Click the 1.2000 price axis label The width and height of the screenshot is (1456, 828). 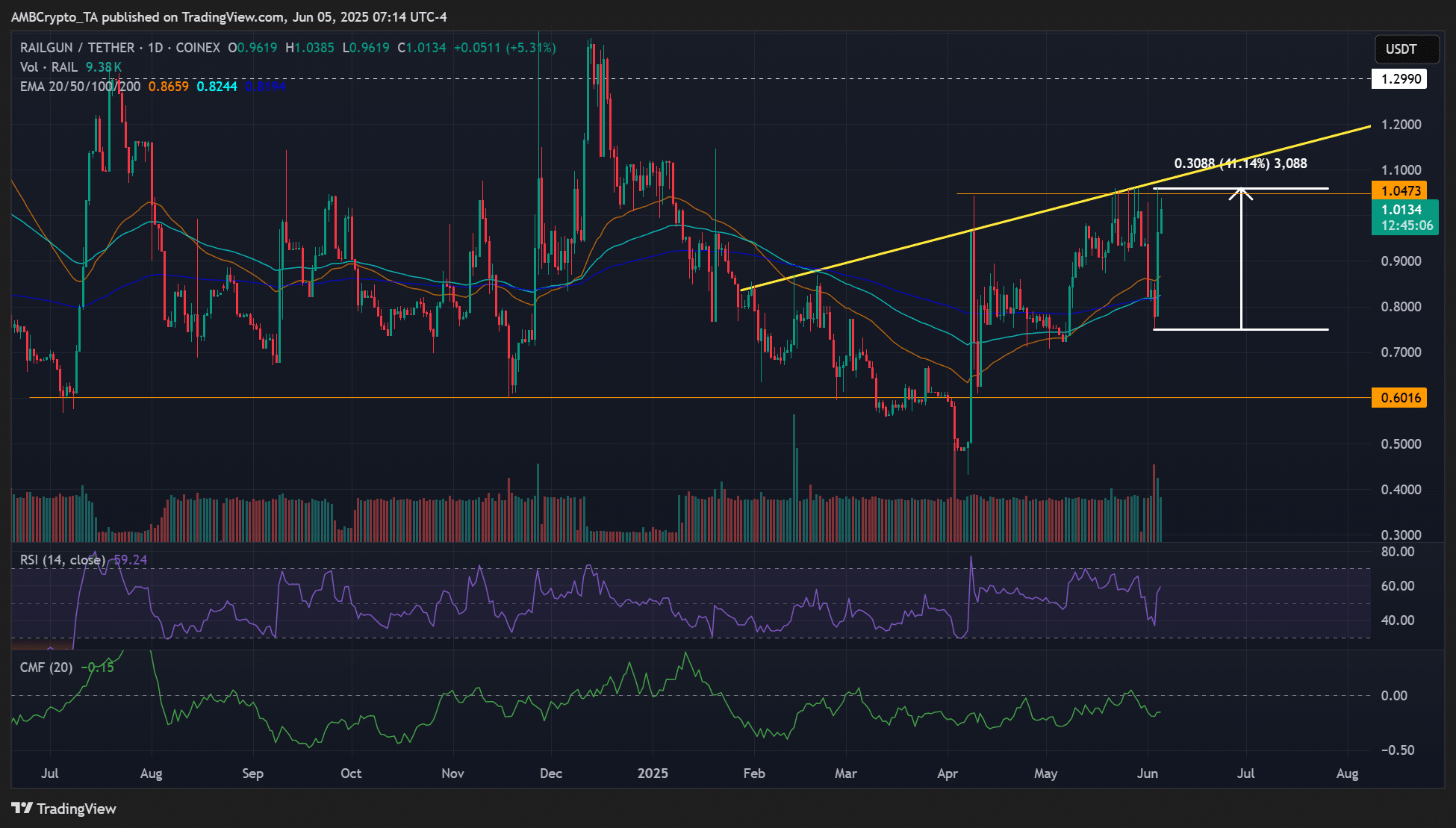tap(1401, 125)
